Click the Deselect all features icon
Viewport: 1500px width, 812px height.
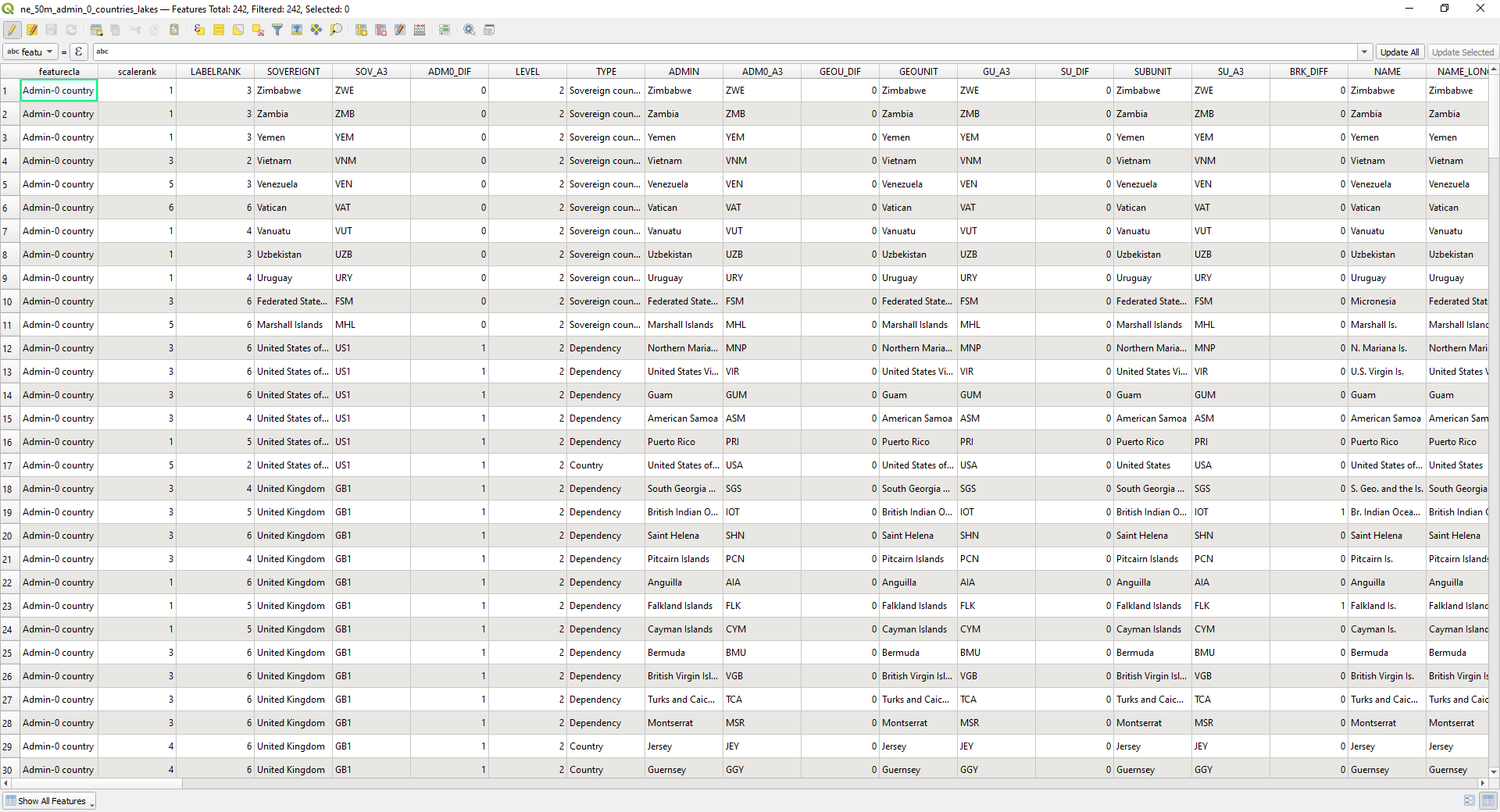coord(258,30)
